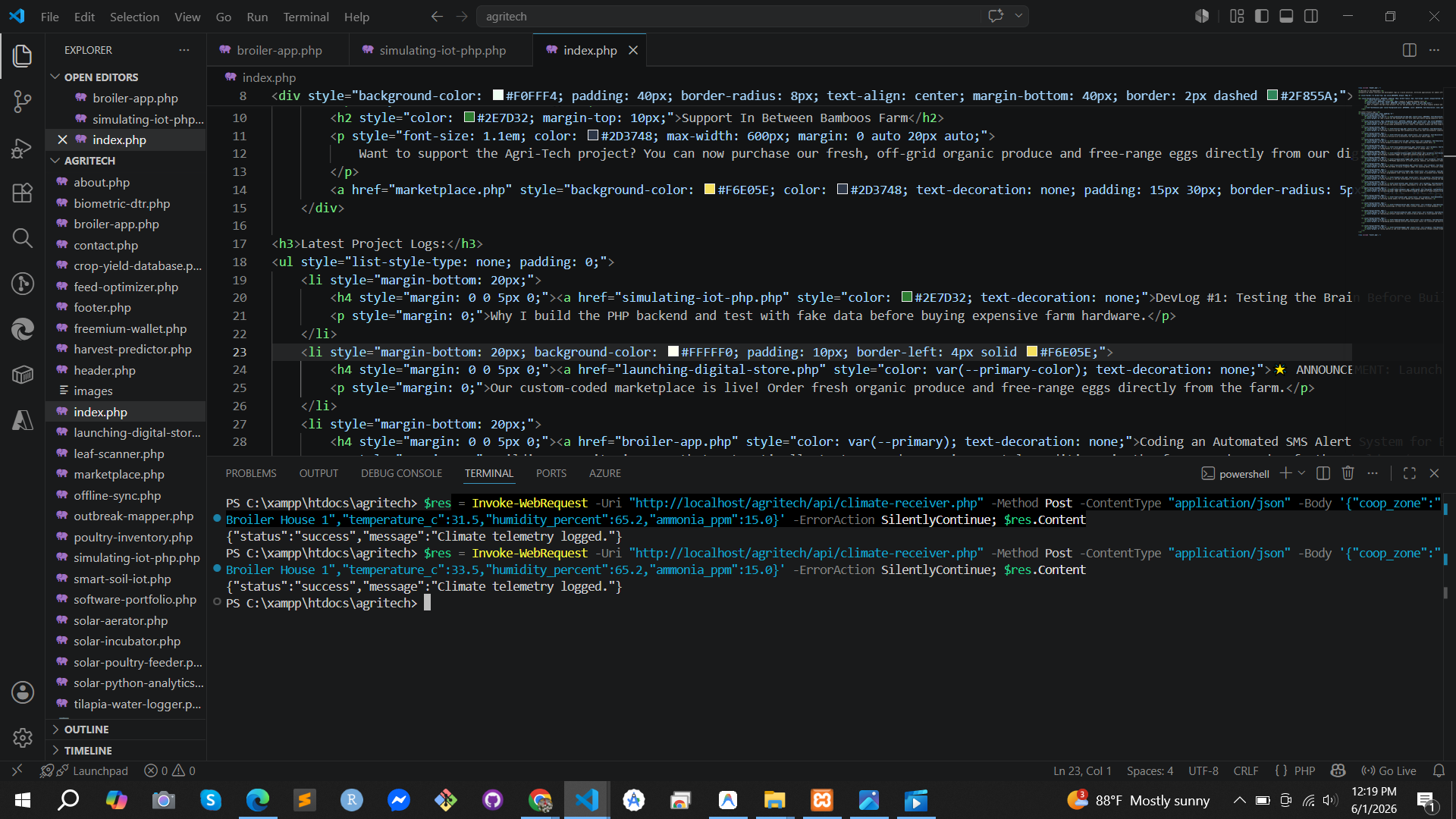This screenshot has height=819, width=1456.
Task: Customize layout from title bar
Action: (x=1237, y=16)
